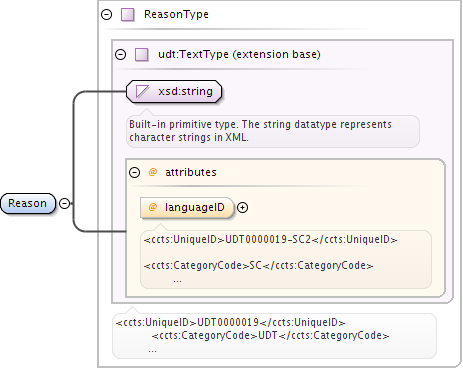This screenshot has height=369, width=463.
Task: Click the ReasonType title label
Action: click(176, 14)
